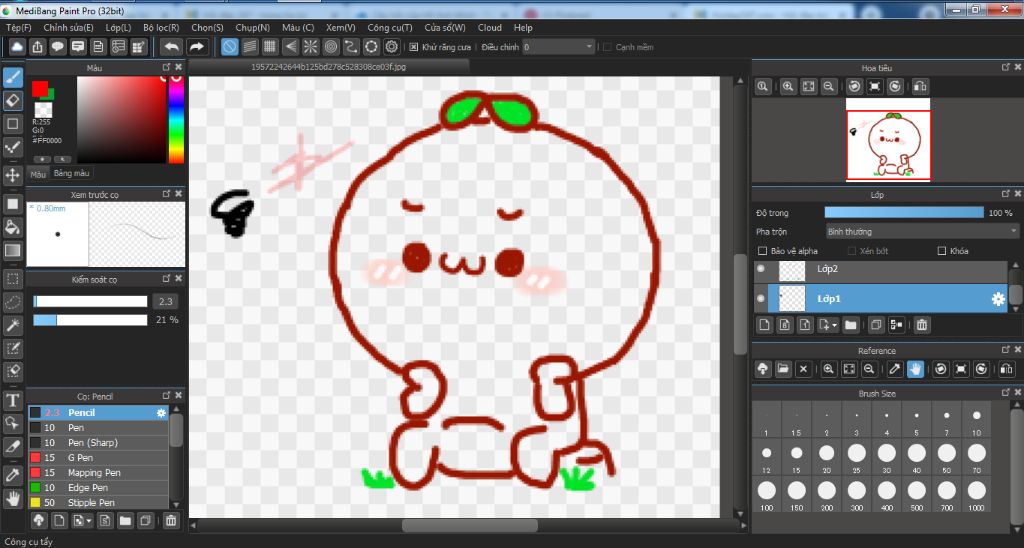Select the Magic Wand tool
Image resolution: width=1024 pixels, height=548 pixels.
tap(12, 325)
